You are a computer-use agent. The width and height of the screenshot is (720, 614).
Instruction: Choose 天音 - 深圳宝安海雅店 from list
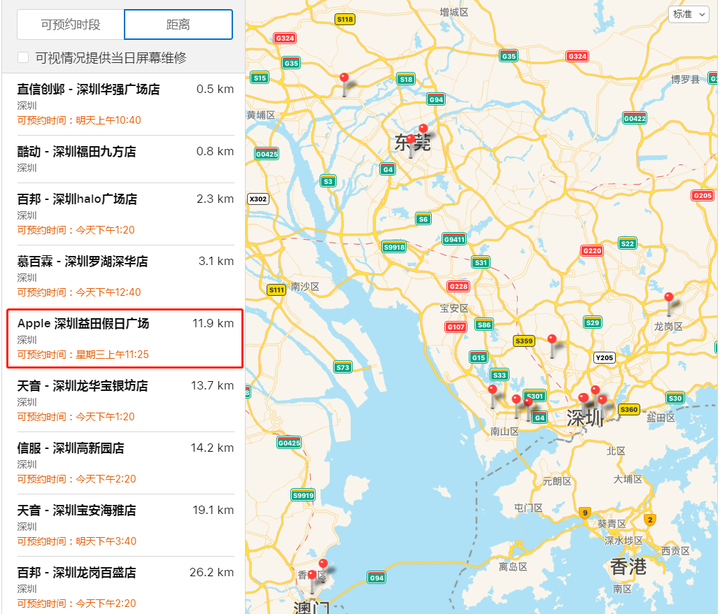(x=125, y=525)
